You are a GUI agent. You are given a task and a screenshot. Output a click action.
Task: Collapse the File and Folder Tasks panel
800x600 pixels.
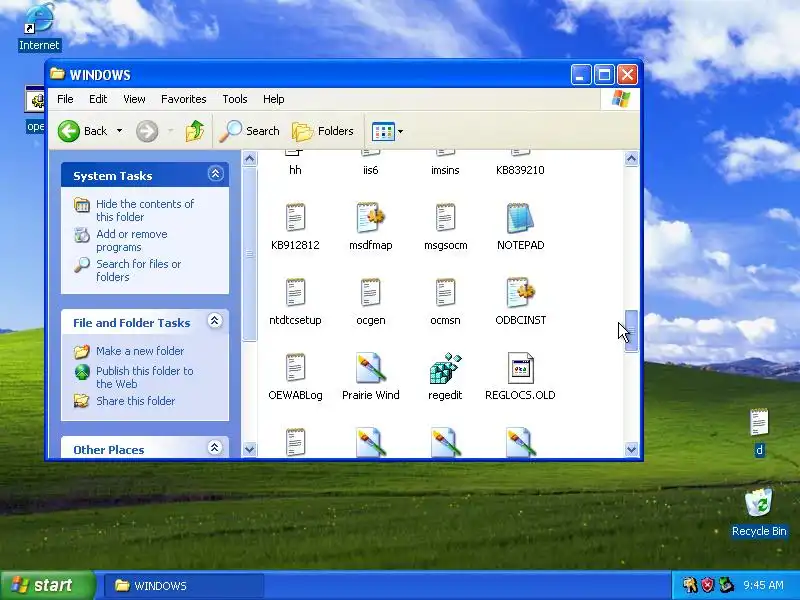tap(215, 321)
